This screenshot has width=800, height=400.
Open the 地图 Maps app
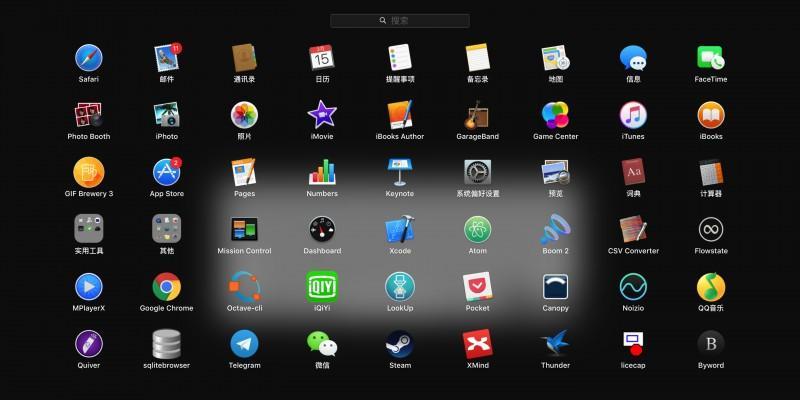click(x=556, y=58)
